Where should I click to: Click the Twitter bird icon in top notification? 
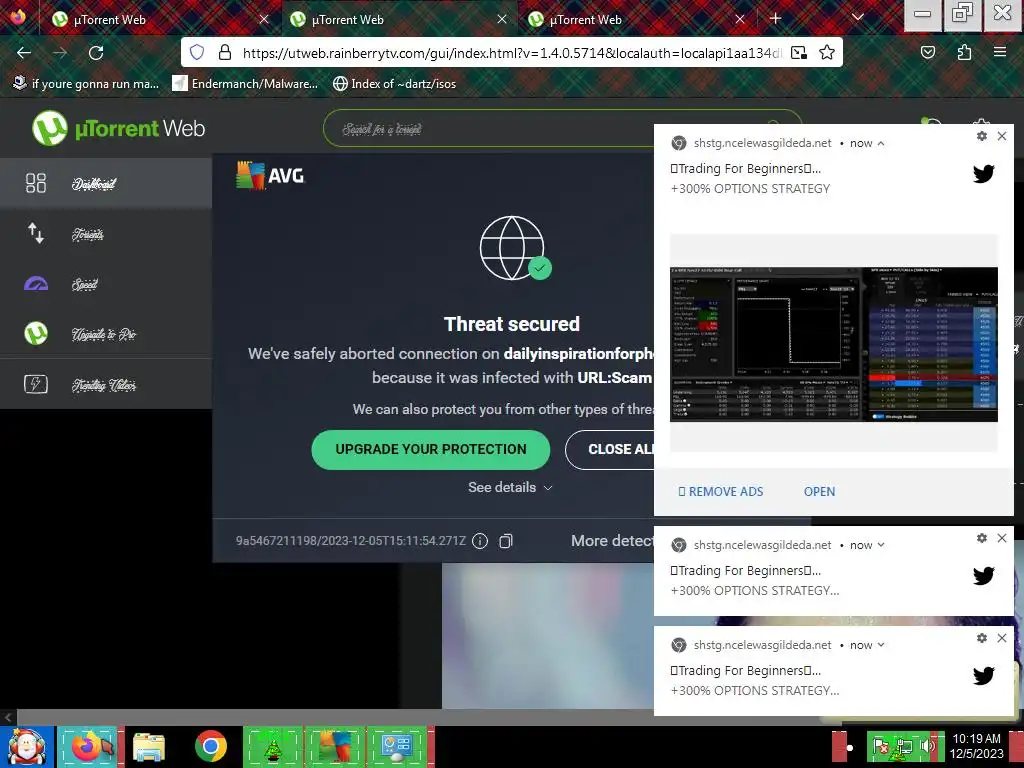[984, 174]
